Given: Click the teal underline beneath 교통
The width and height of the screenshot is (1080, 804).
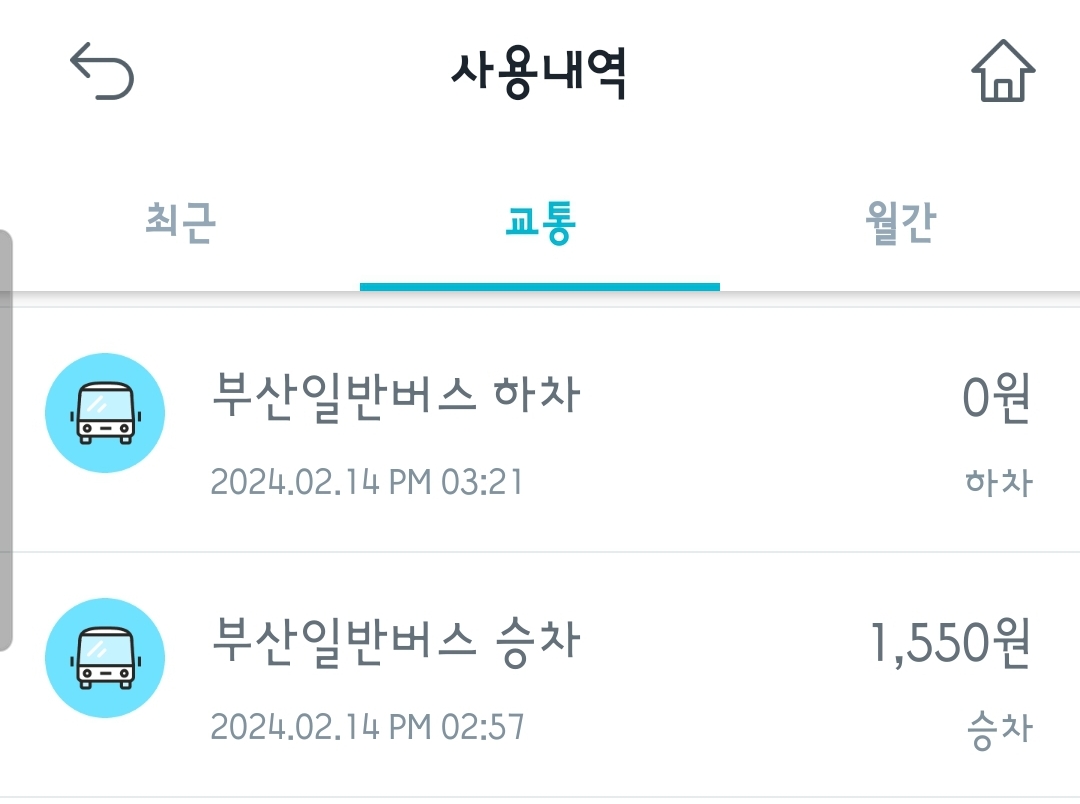Looking at the screenshot, I should click(540, 287).
